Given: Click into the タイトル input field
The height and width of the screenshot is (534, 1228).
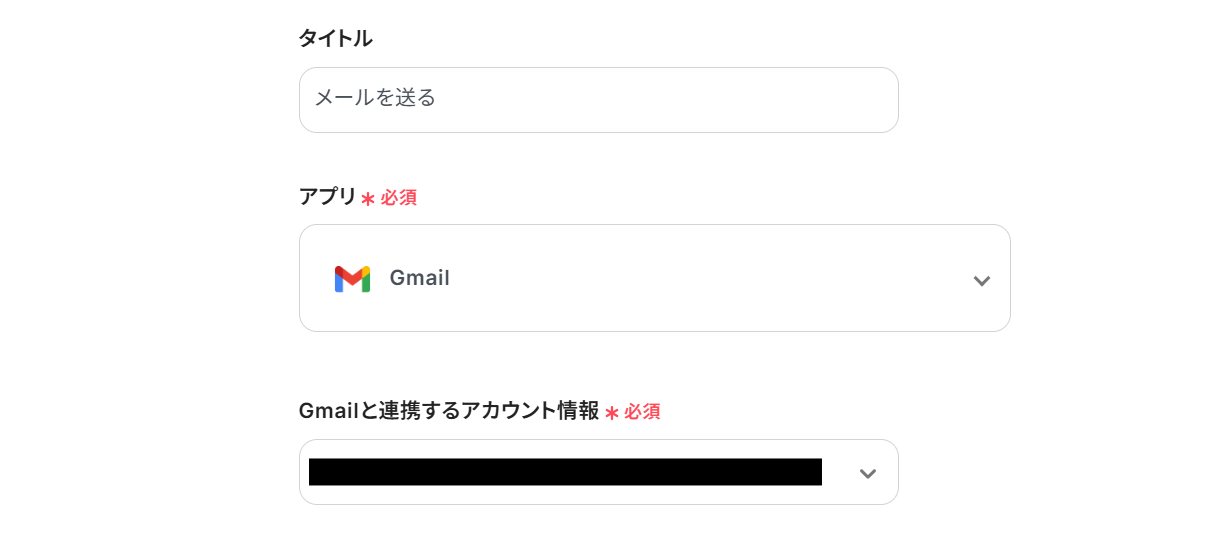Looking at the screenshot, I should tap(598, 100).
